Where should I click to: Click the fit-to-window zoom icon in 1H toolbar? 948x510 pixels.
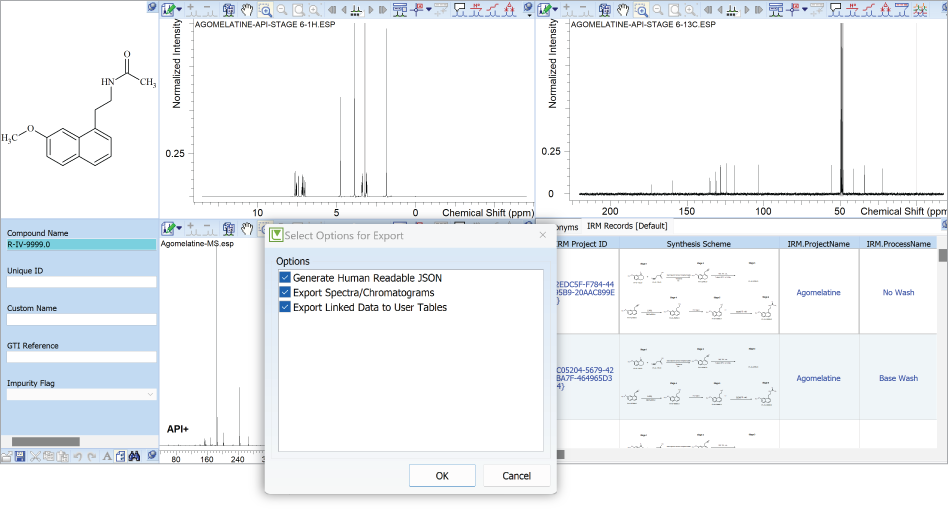tap(298, 10)
